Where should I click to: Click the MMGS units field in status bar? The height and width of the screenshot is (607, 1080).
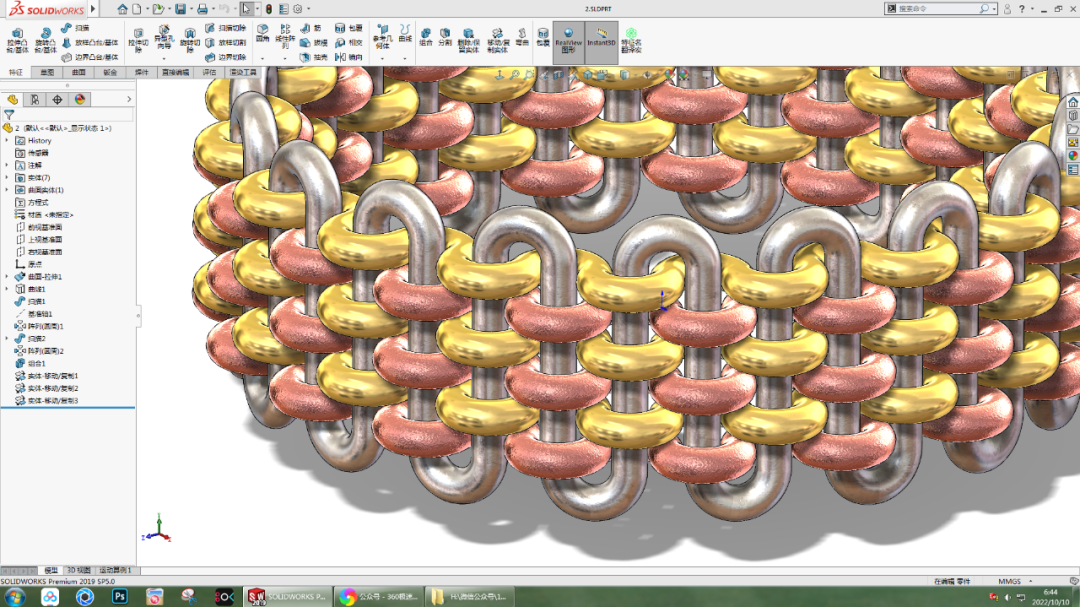(1012, 580)
